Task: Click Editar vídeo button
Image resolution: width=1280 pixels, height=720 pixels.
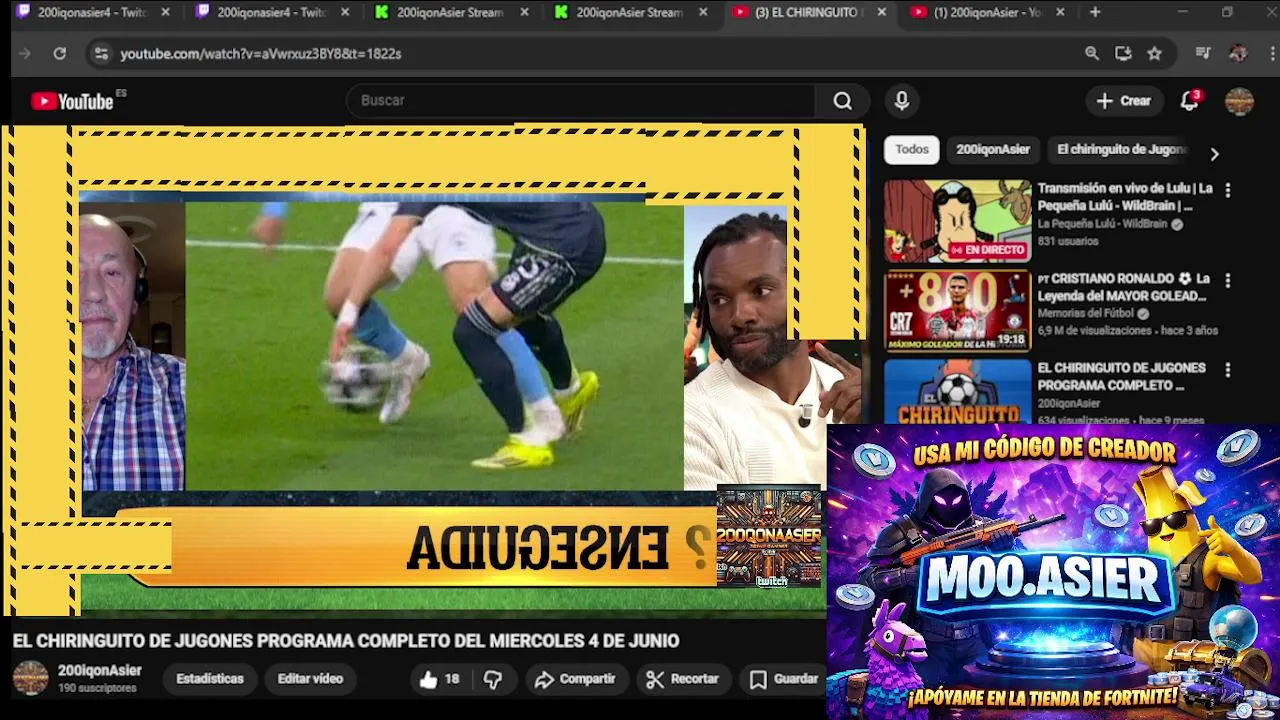Action: click(x=310, y=679)
